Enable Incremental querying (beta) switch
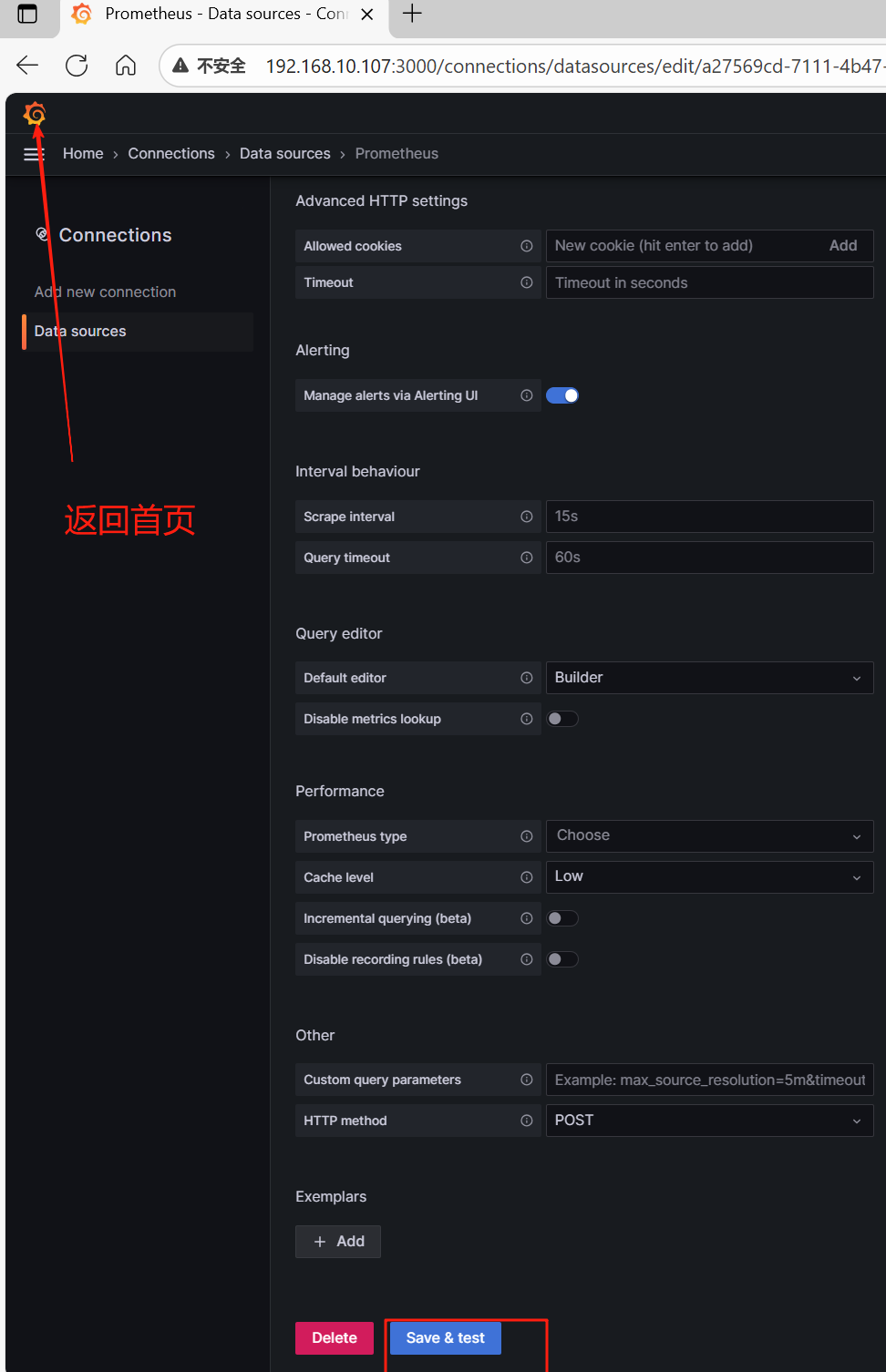 [562, 918]
